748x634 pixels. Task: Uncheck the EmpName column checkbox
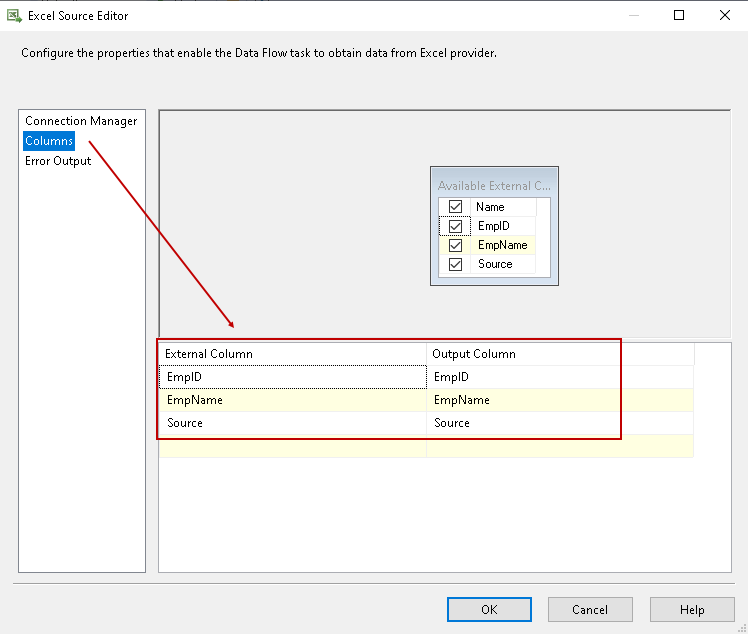click(x=456, y=245)
